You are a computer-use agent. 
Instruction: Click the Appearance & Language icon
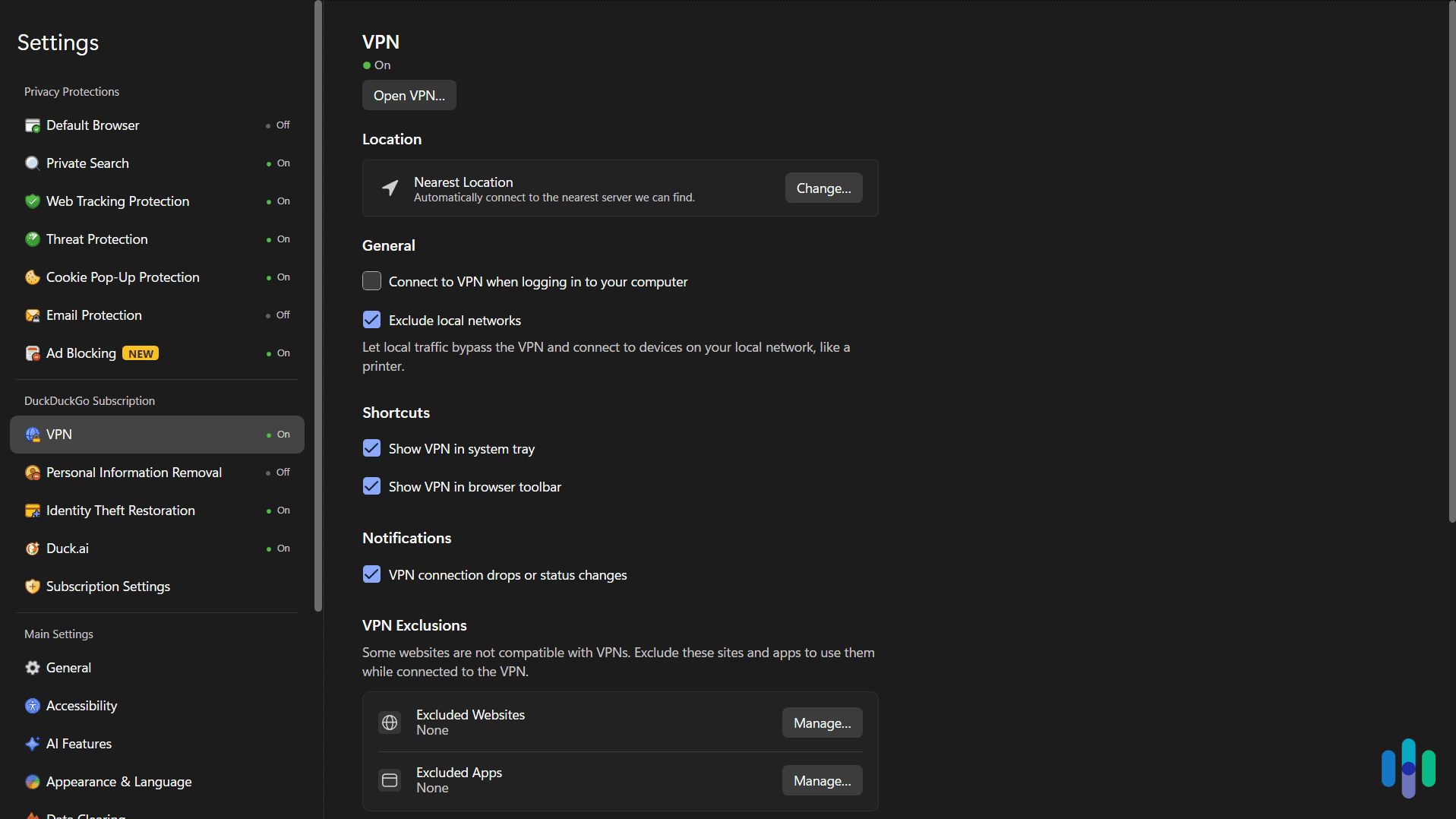33,782
